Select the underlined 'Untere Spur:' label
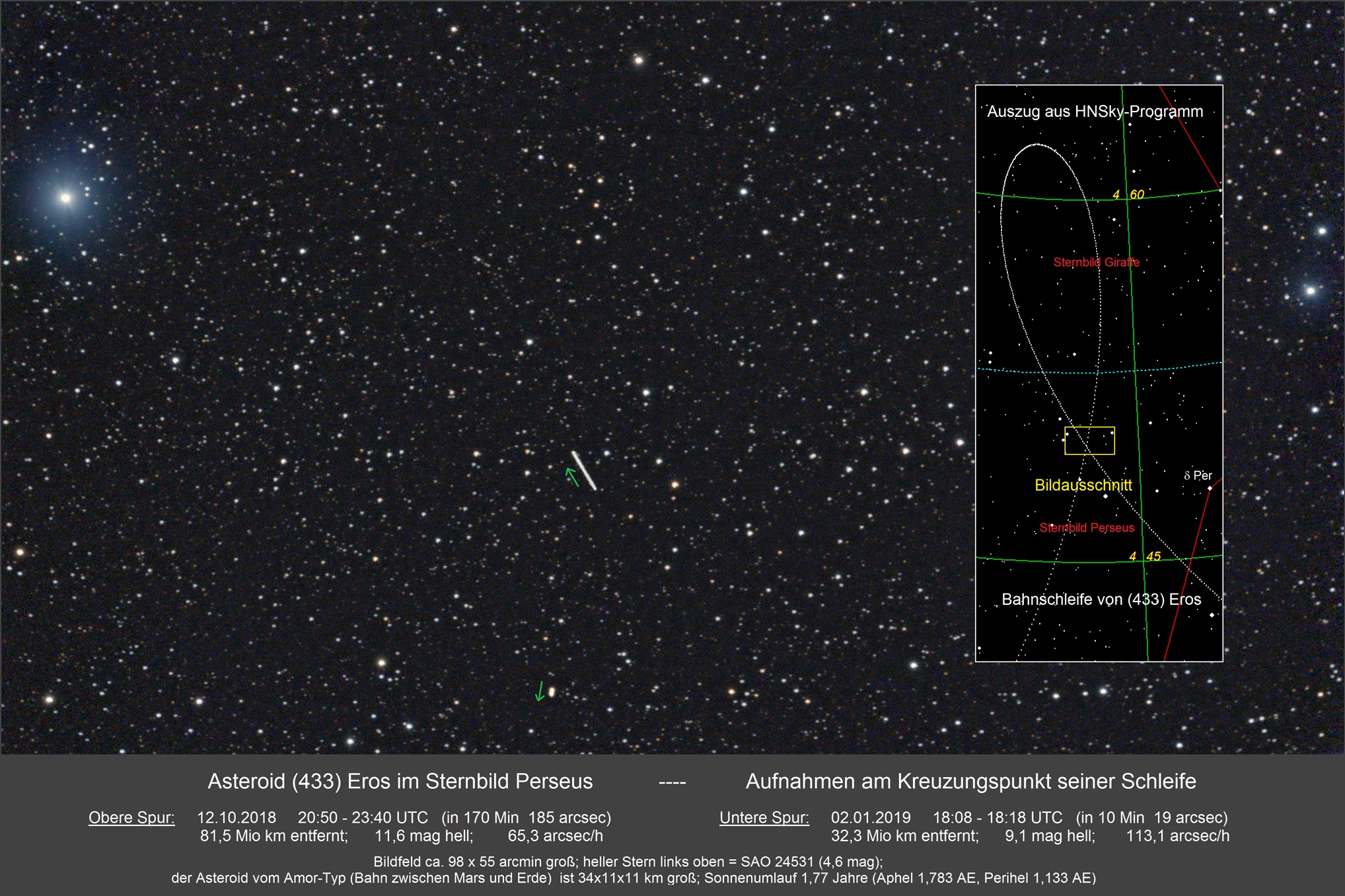 (x=764, y=817)
